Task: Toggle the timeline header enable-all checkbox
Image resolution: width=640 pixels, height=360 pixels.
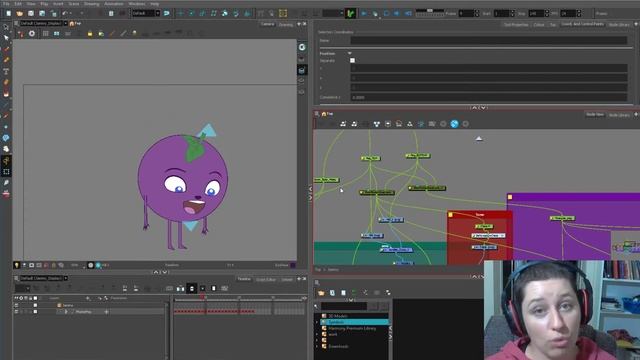Action: [x=35, y=298]
